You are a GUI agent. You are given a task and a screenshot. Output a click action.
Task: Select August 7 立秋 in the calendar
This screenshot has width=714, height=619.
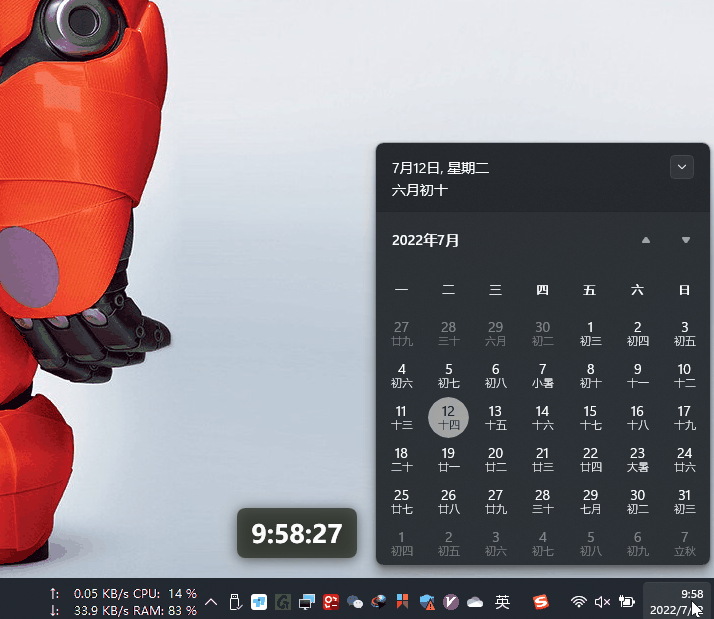click(x=684, y=543)
